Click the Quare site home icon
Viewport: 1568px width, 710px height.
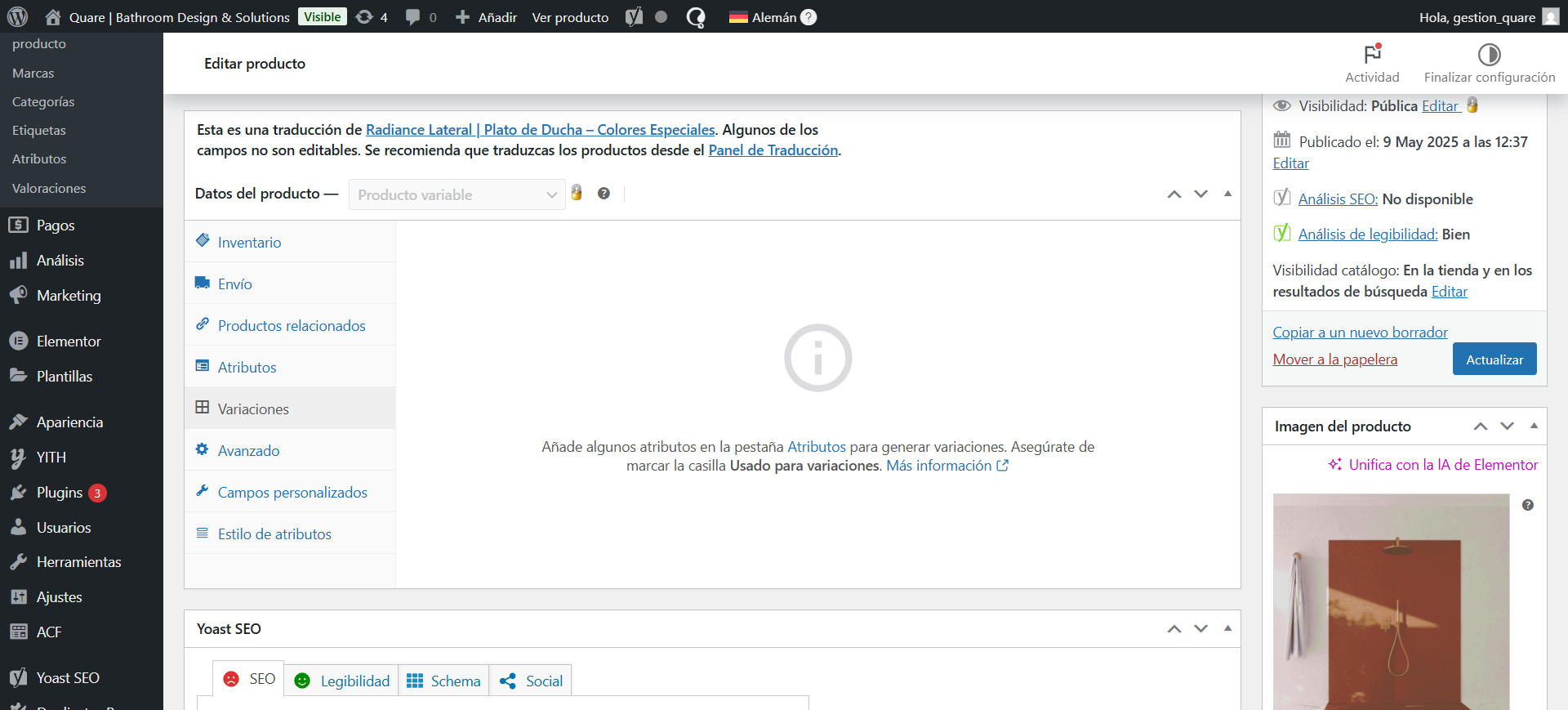(53, 16)
